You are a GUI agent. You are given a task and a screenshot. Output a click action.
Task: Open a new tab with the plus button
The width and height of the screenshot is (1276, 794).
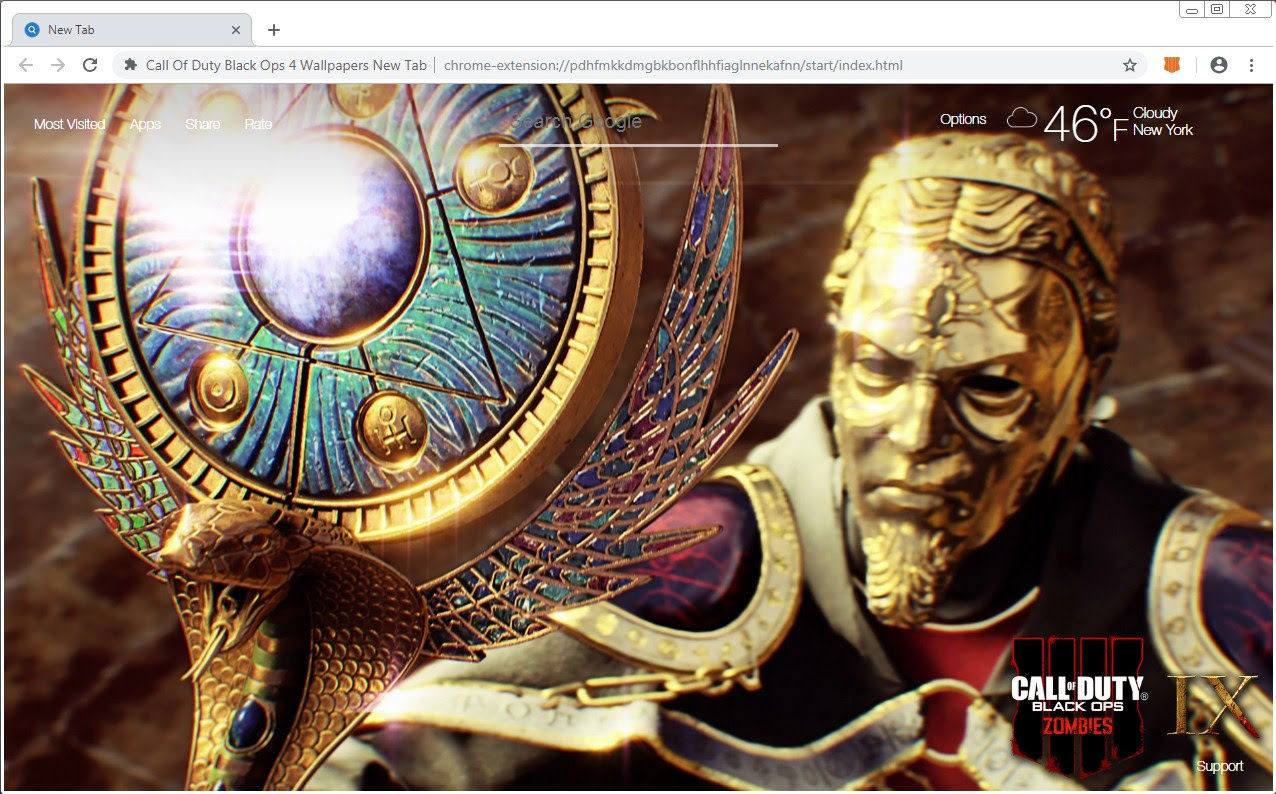[274, 30]
